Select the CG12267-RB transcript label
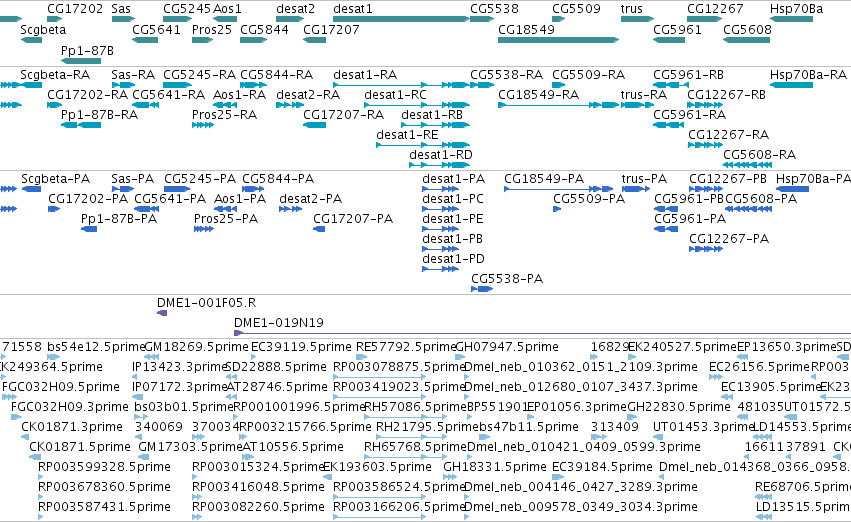This screenshot has width=851, height=522. [726, 95]
